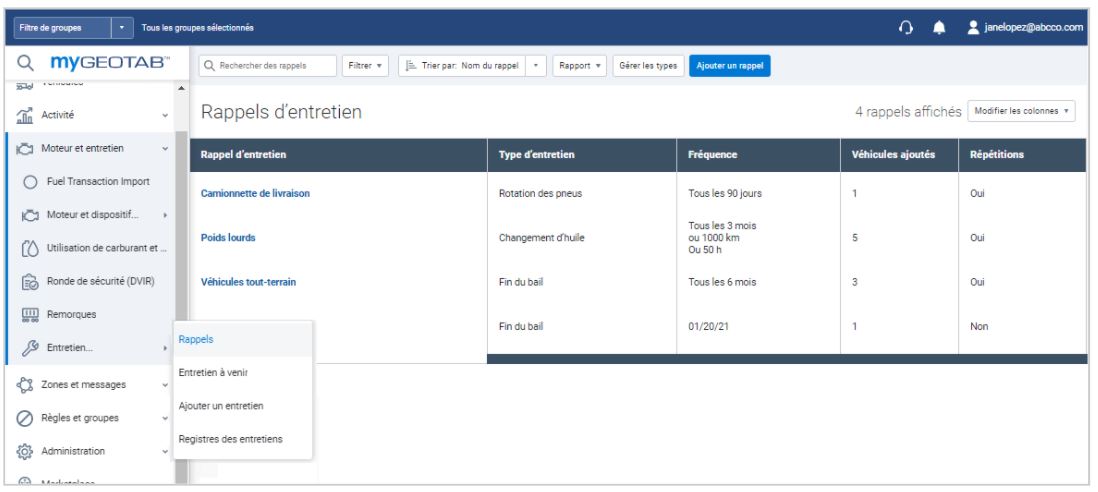1098x492 pixels.
Task: Select Entretien à venir from submenu
Action: click(212, 373)
